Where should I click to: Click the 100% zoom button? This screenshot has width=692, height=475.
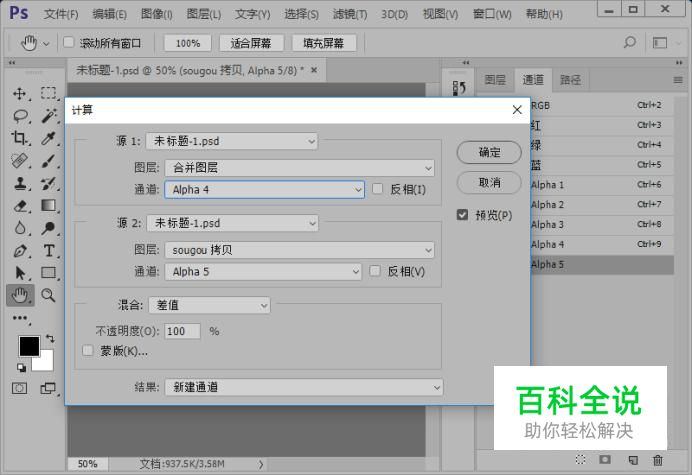coord(188,43)
